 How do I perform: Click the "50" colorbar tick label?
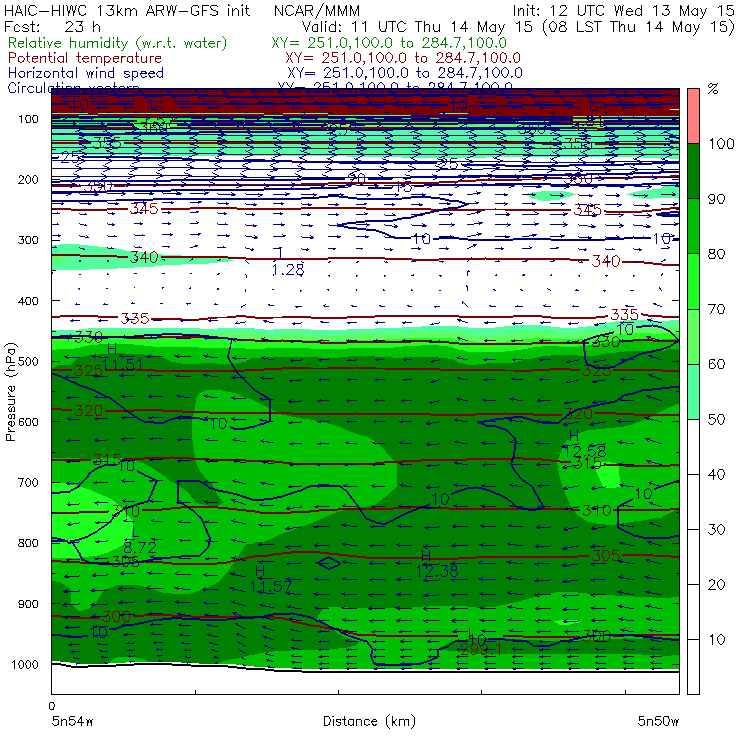pos(716,420)
